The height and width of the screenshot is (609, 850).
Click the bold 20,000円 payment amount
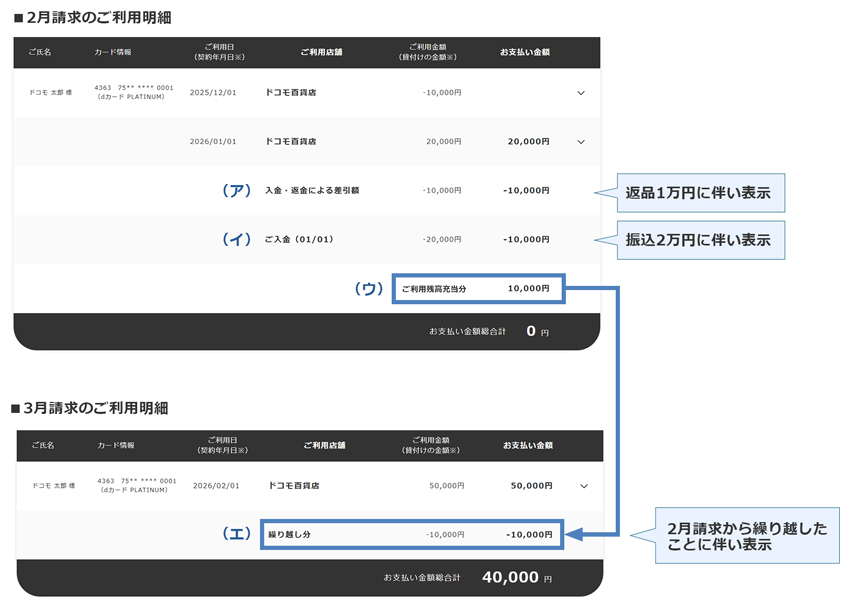pos(529,142)
